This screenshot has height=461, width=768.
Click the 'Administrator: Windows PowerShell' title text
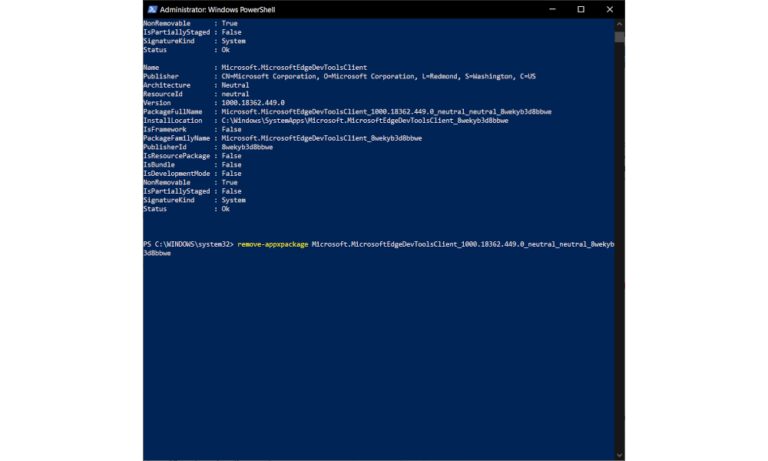coord(217,9)
